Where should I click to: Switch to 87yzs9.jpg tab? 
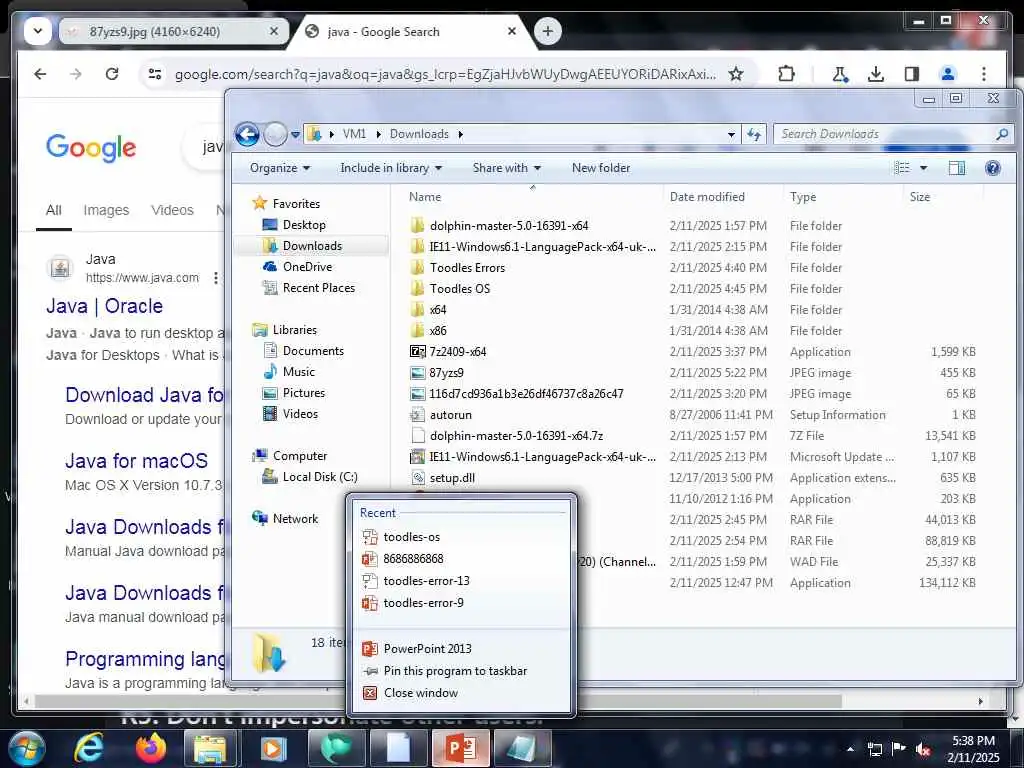click(173, 31)
